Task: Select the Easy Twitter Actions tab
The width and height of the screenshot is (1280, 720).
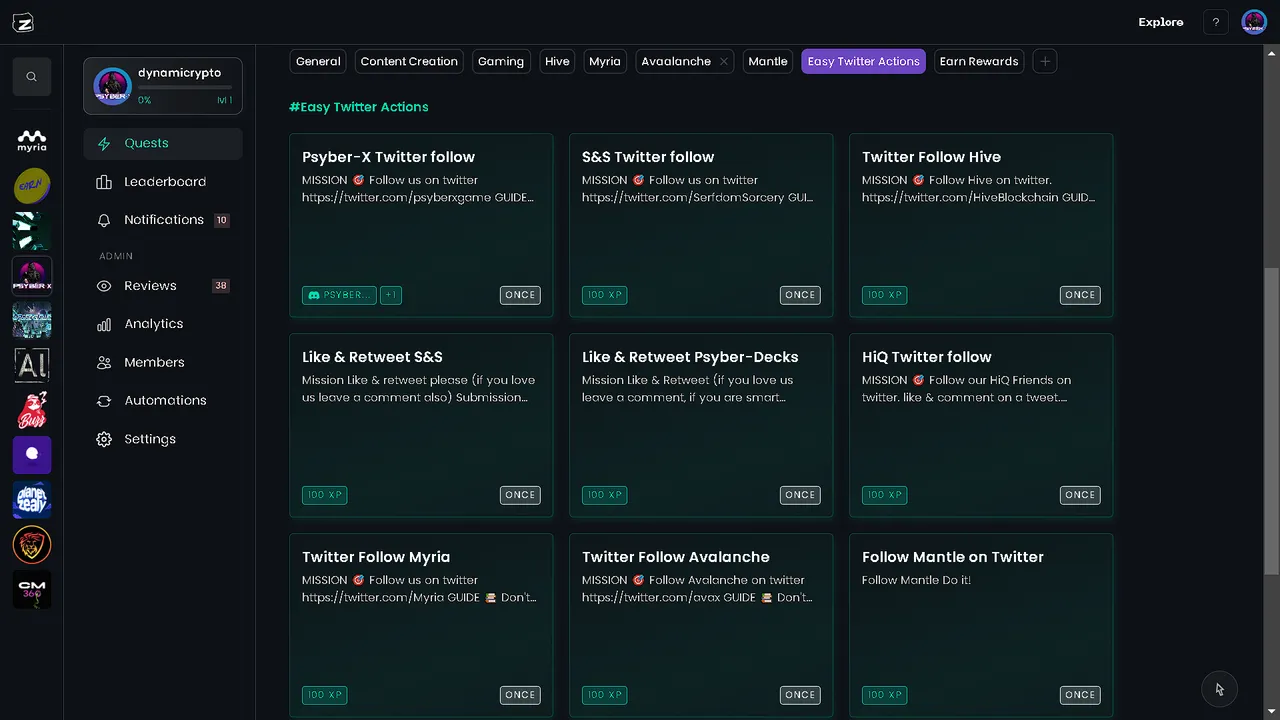Action: tap(864, 61)
